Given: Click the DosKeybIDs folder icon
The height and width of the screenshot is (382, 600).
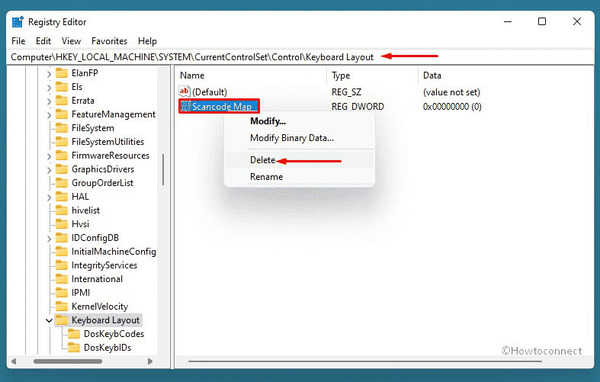Looking at the screenshot, I should pyautogui.click(x=74, y=348).
